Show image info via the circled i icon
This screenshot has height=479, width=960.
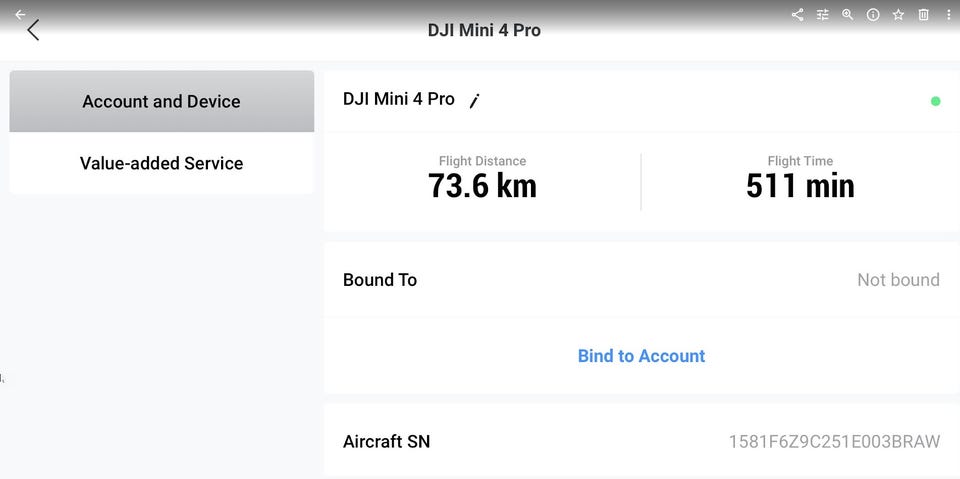point(873,15)
